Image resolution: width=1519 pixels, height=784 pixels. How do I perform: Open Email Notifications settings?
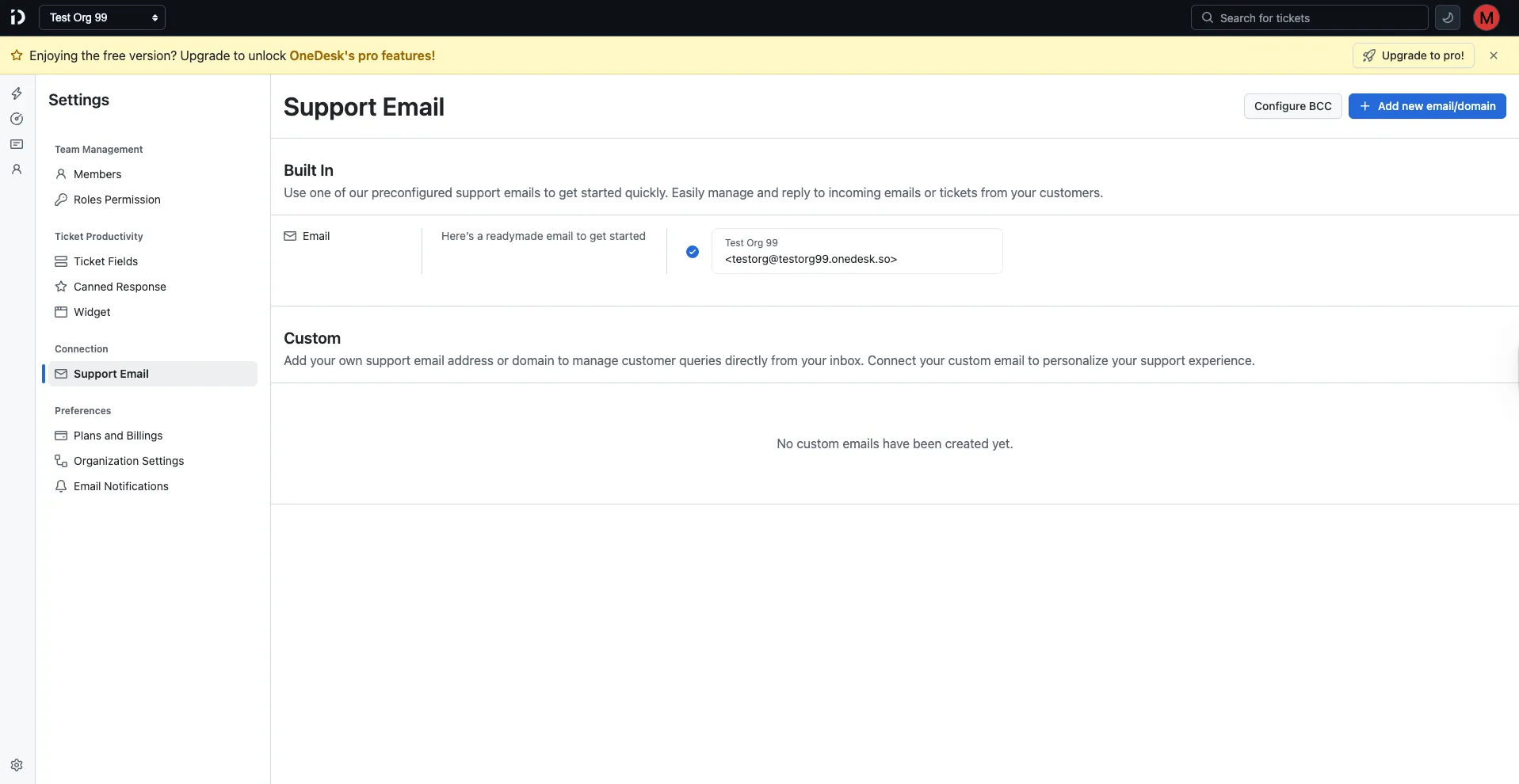[120, 485]
